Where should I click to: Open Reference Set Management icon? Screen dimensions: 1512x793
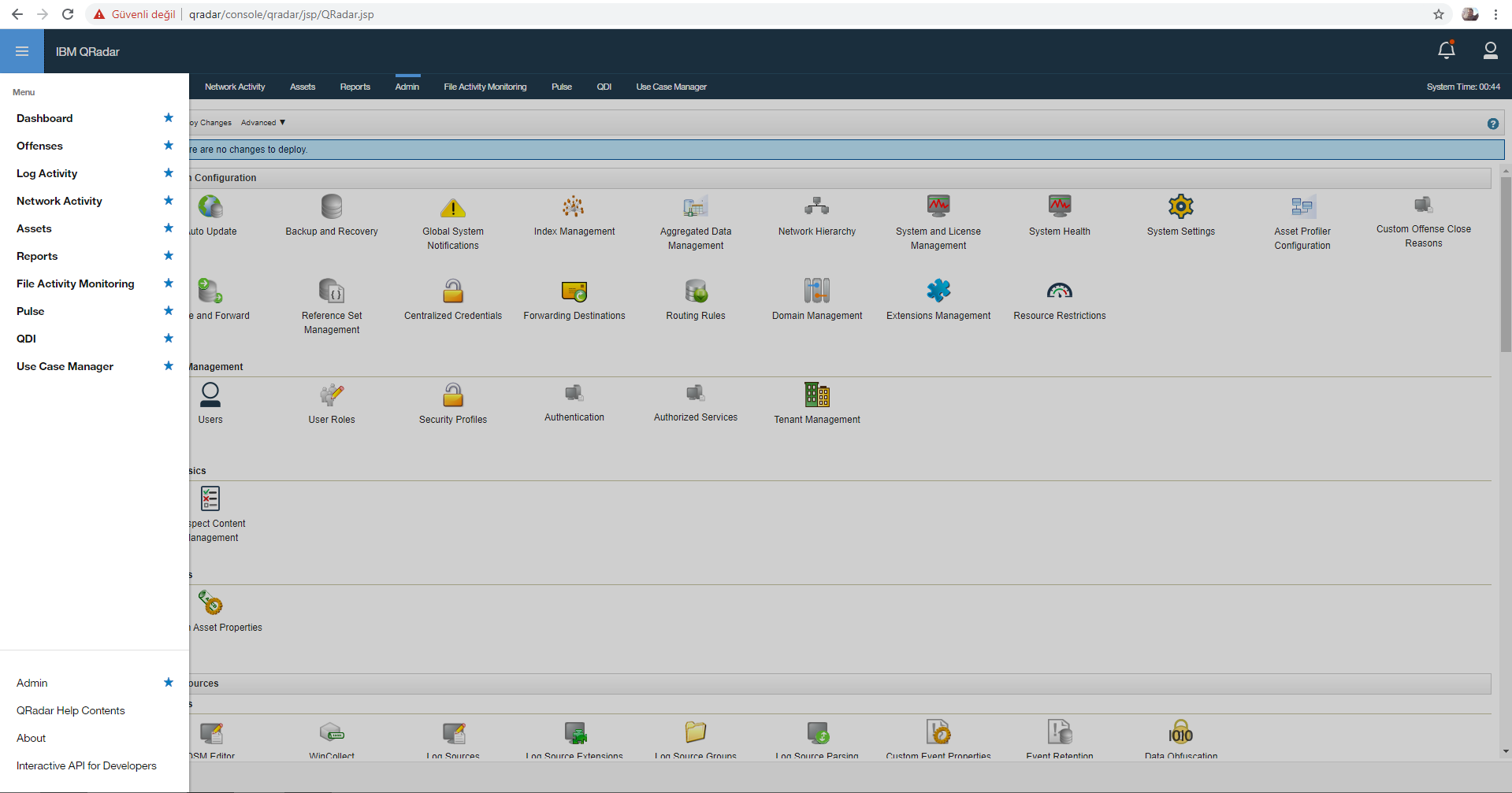pyautogui.click(x=332, y=291)
